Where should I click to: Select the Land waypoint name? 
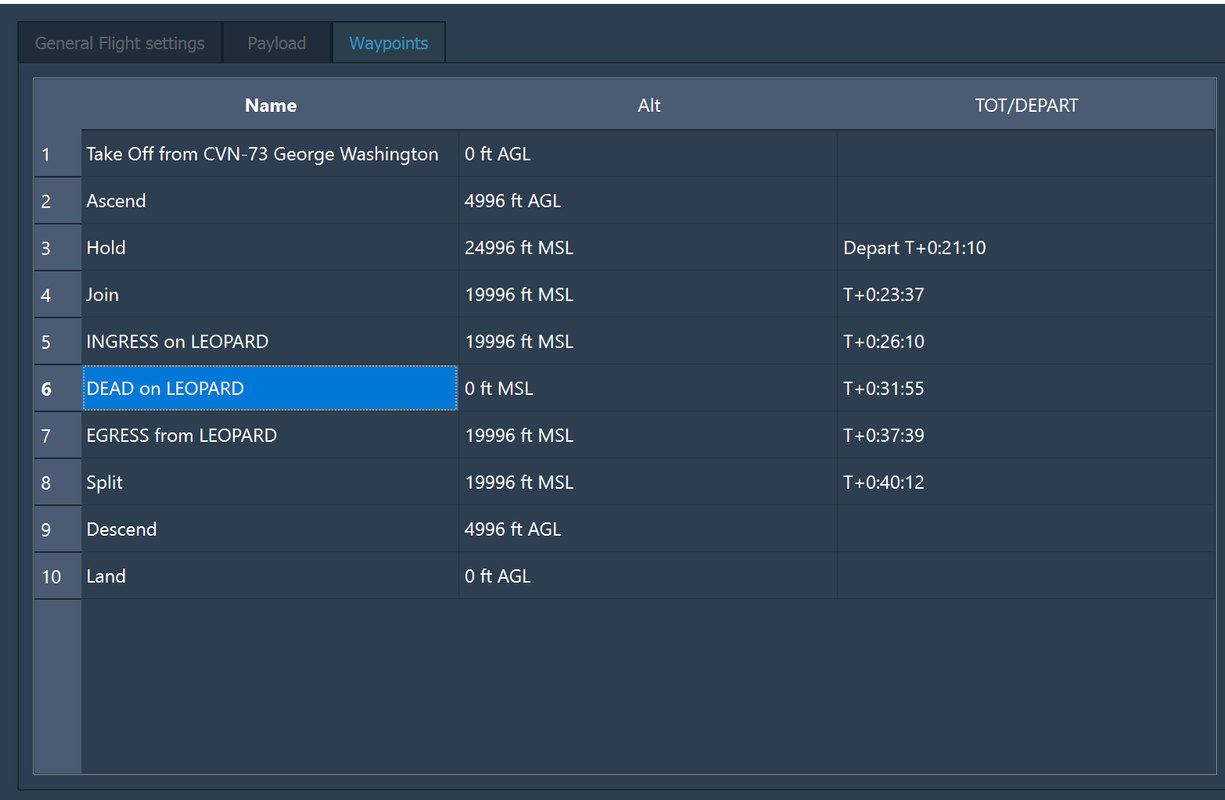[x=270, y=577]
